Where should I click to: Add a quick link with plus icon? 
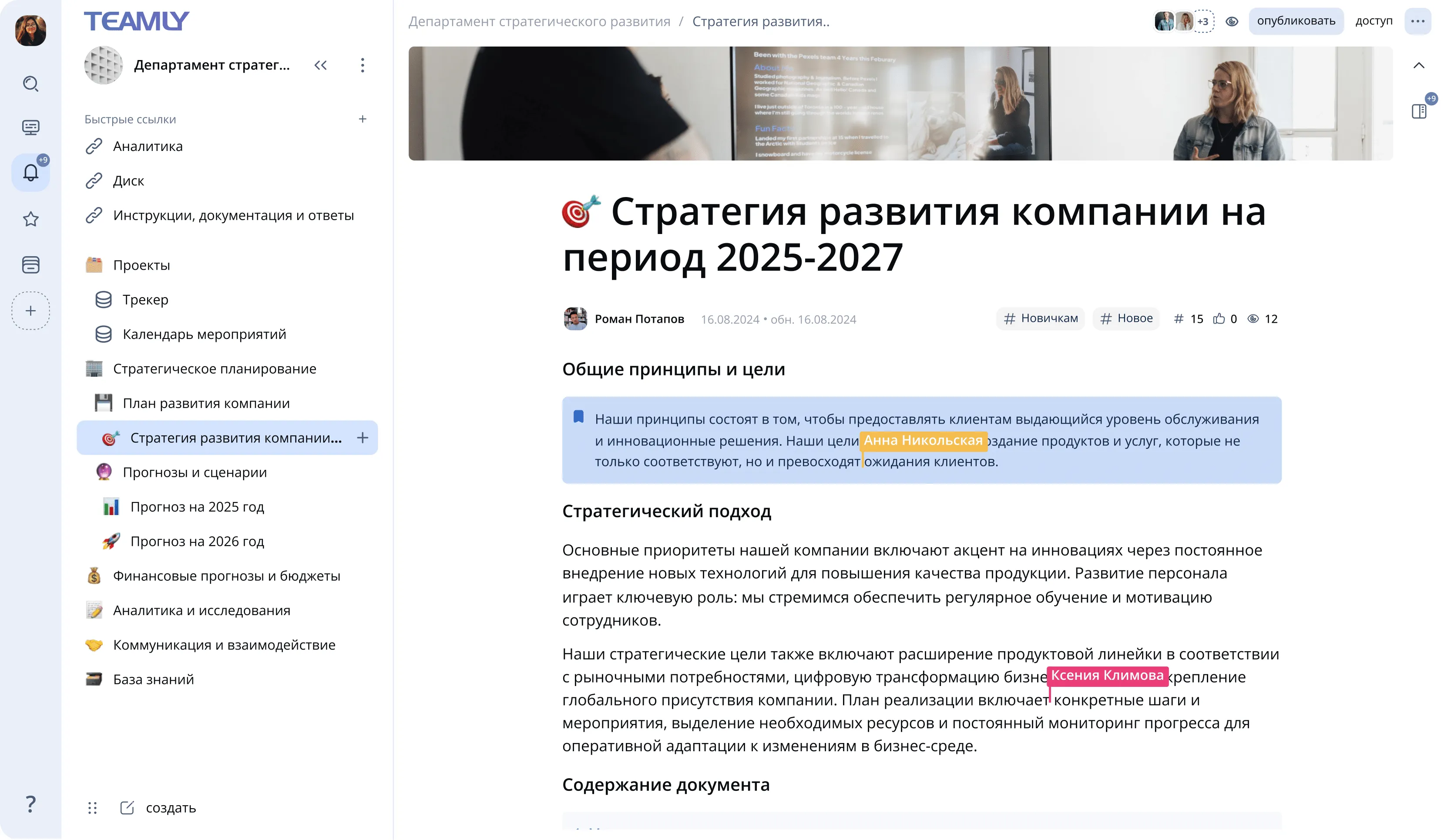[x=362, y=119]
